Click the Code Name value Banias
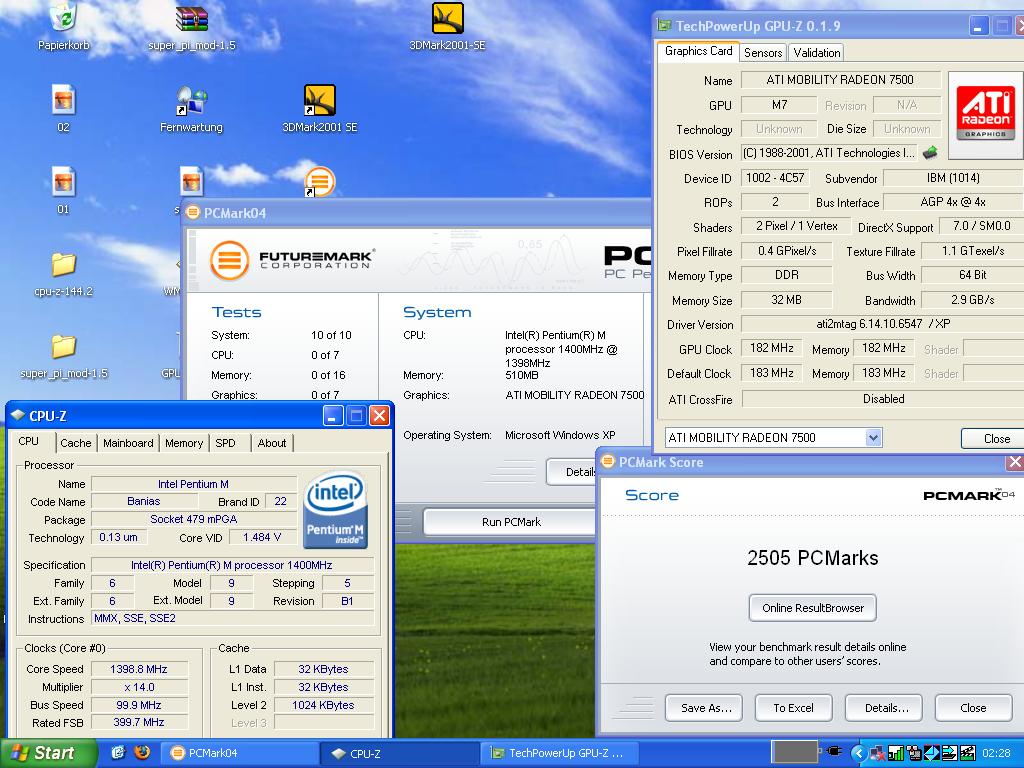Viewport: 1024px width, 768px height. point(144,501)
